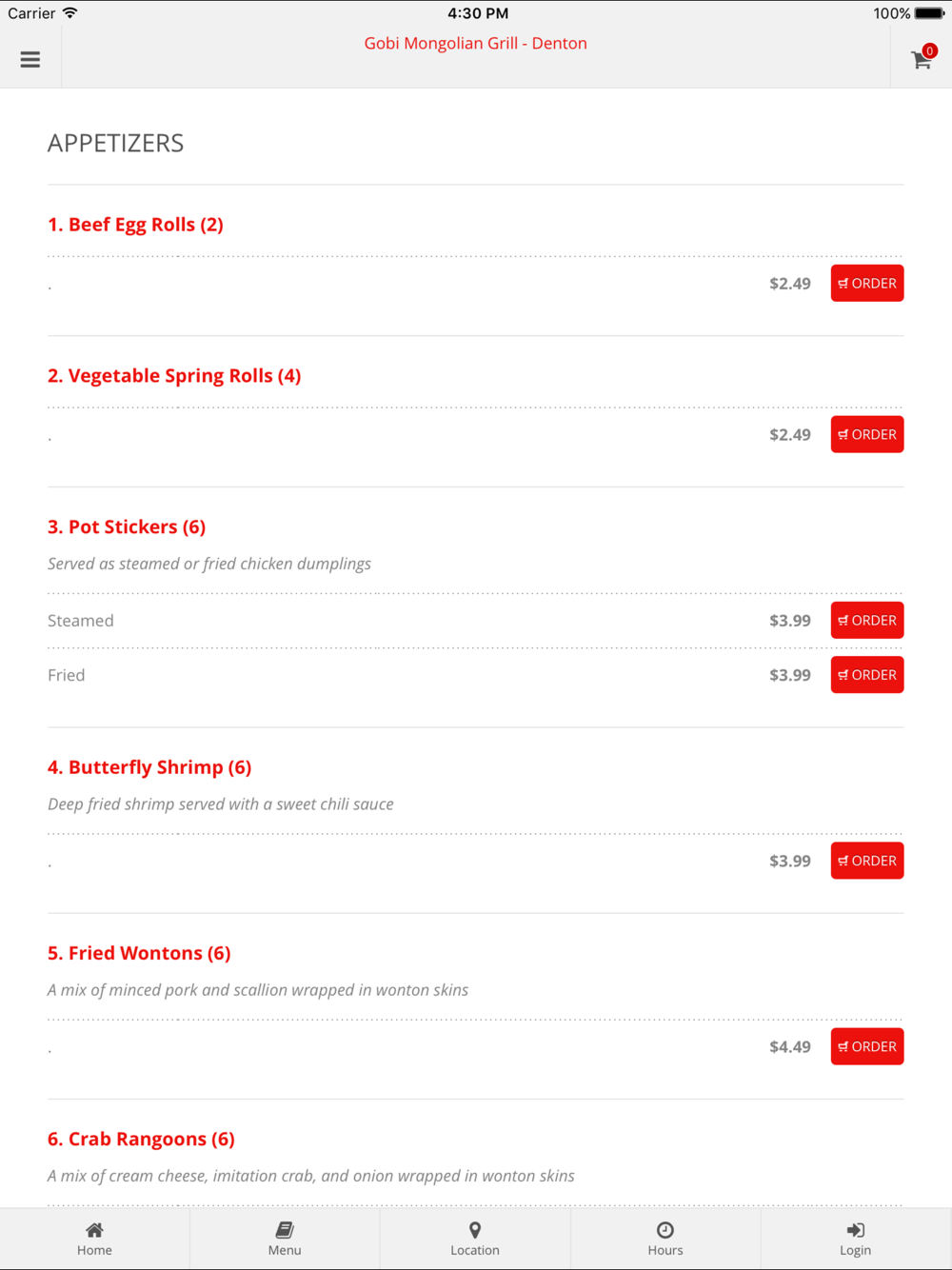
Task: Open the Hours clock icon
Action: [665, 1230]
